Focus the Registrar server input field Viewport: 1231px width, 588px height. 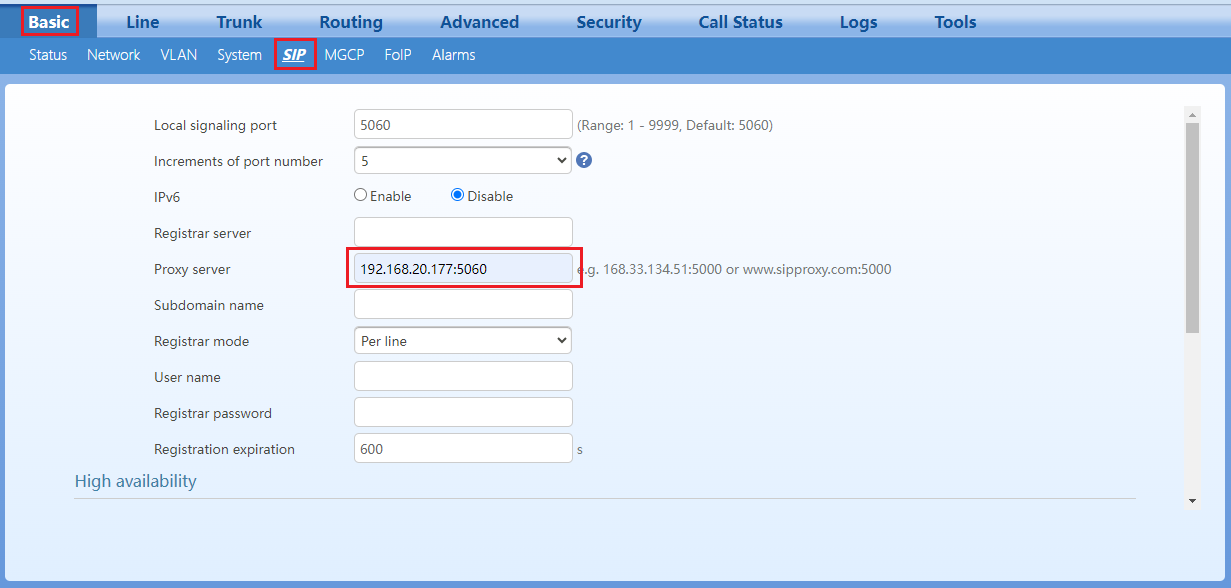[x=462, y=232]
